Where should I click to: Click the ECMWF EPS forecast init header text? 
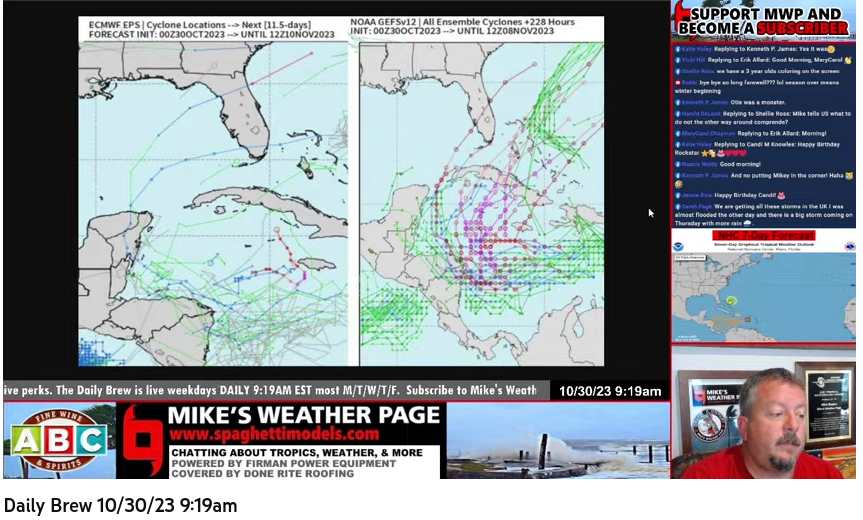[211, 30]
